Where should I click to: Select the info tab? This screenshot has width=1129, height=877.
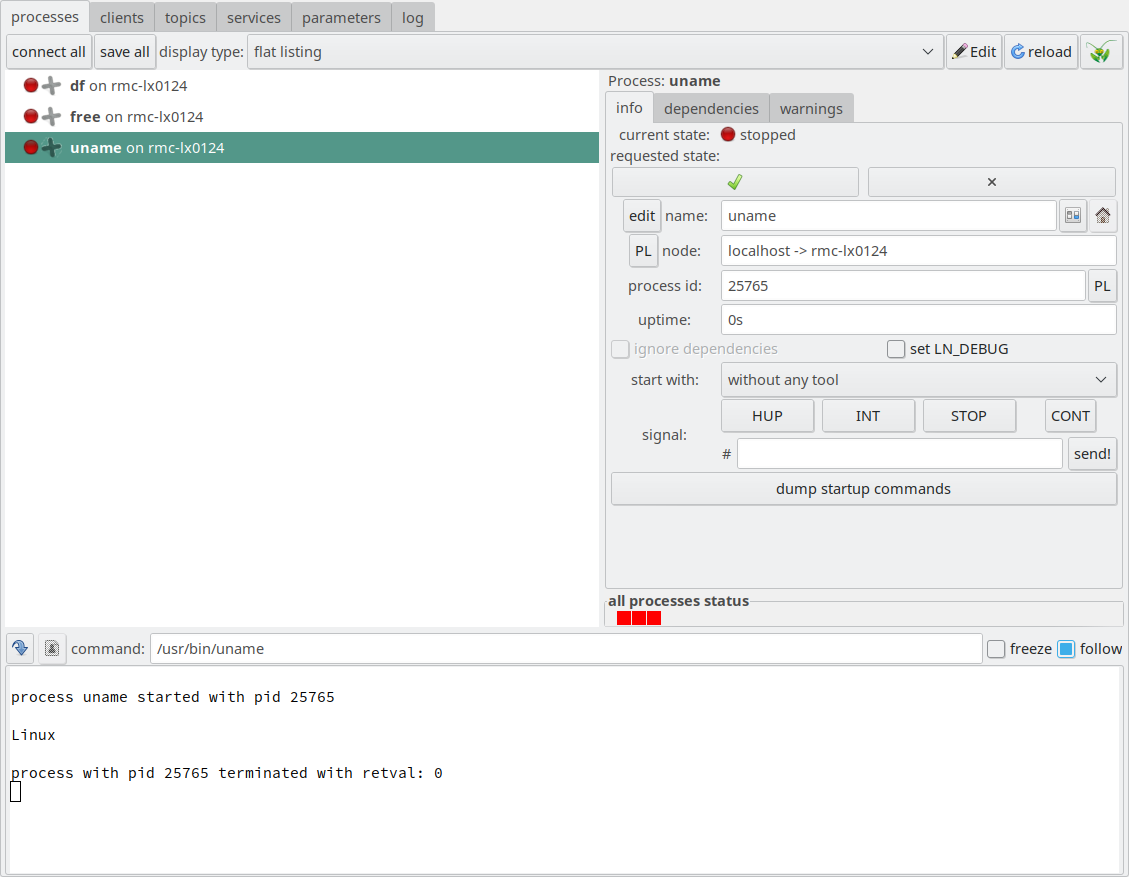pos(629,108)
